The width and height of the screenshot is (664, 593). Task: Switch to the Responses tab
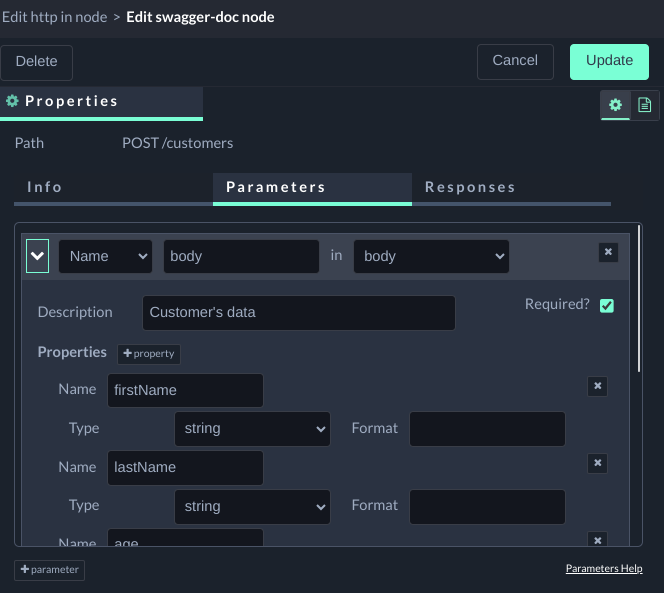click(470, 187)
